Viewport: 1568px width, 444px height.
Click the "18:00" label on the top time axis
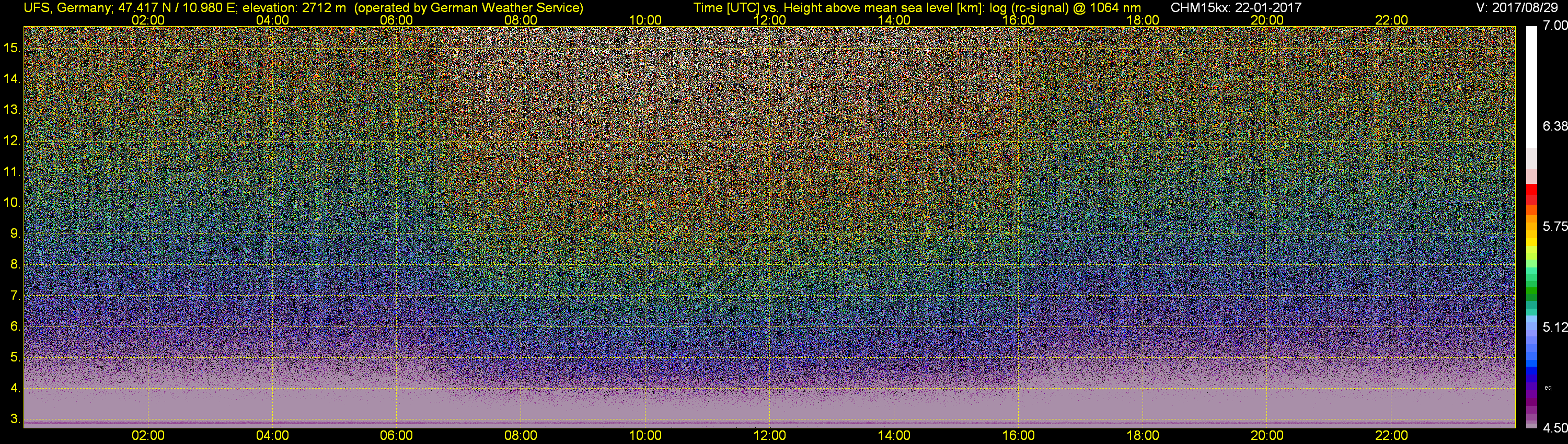click(1143, 20)
